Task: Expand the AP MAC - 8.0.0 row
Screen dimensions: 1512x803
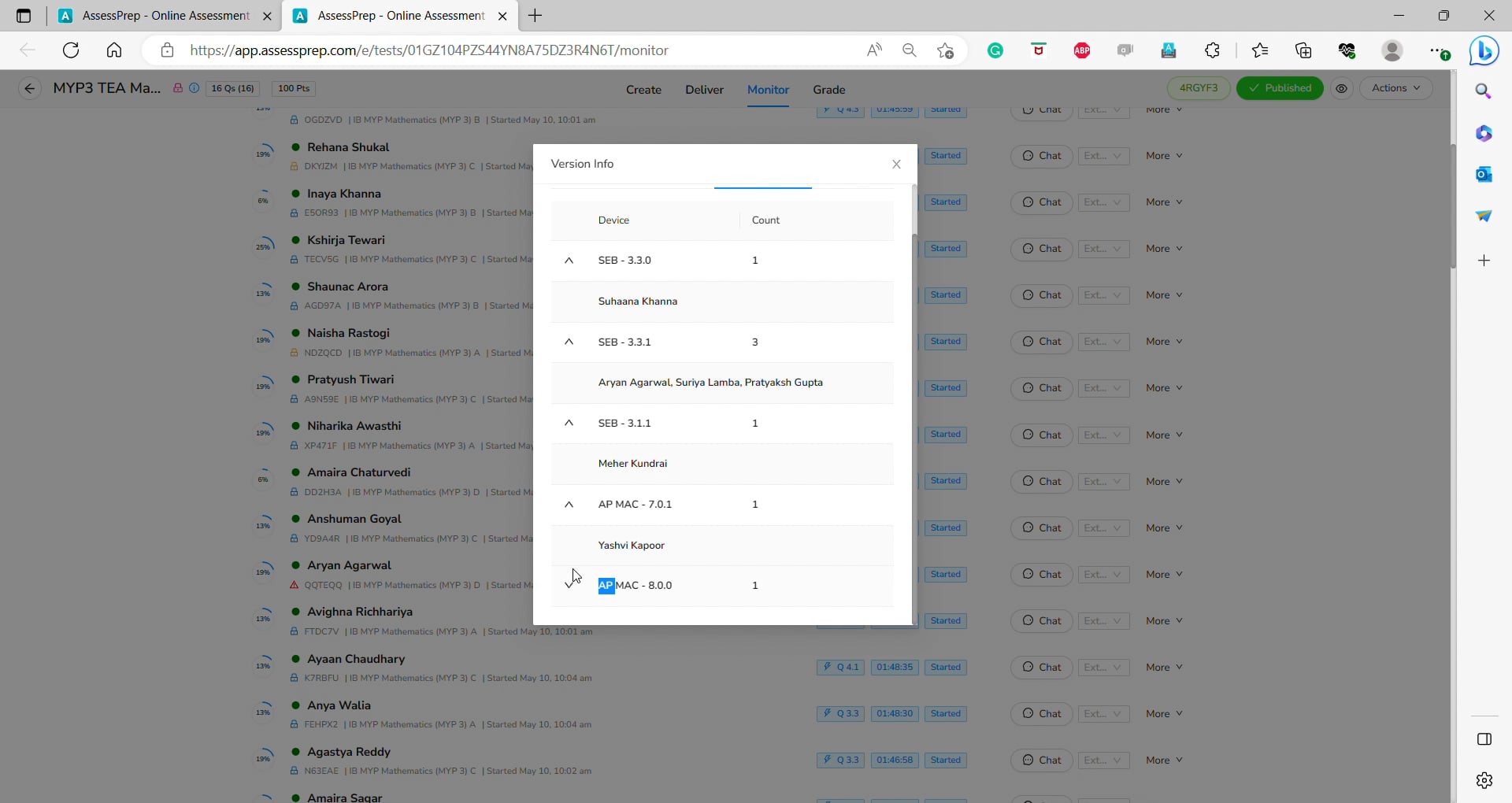Action: [569, 585]
